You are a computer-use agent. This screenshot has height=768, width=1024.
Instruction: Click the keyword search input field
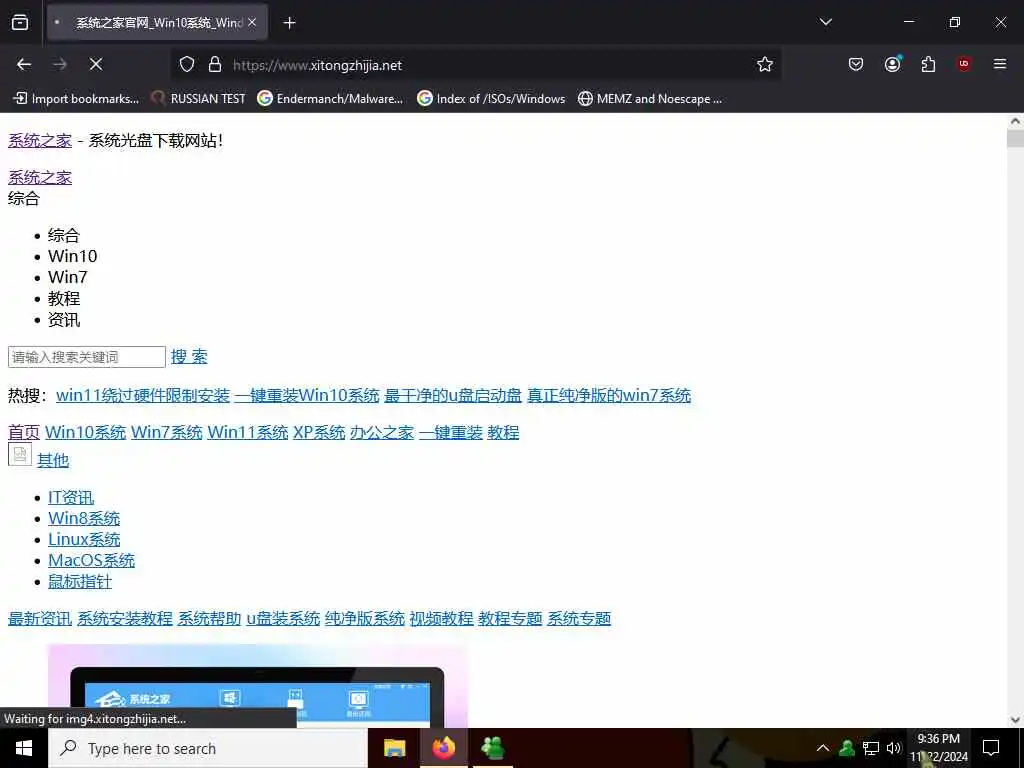pos(87,357)
